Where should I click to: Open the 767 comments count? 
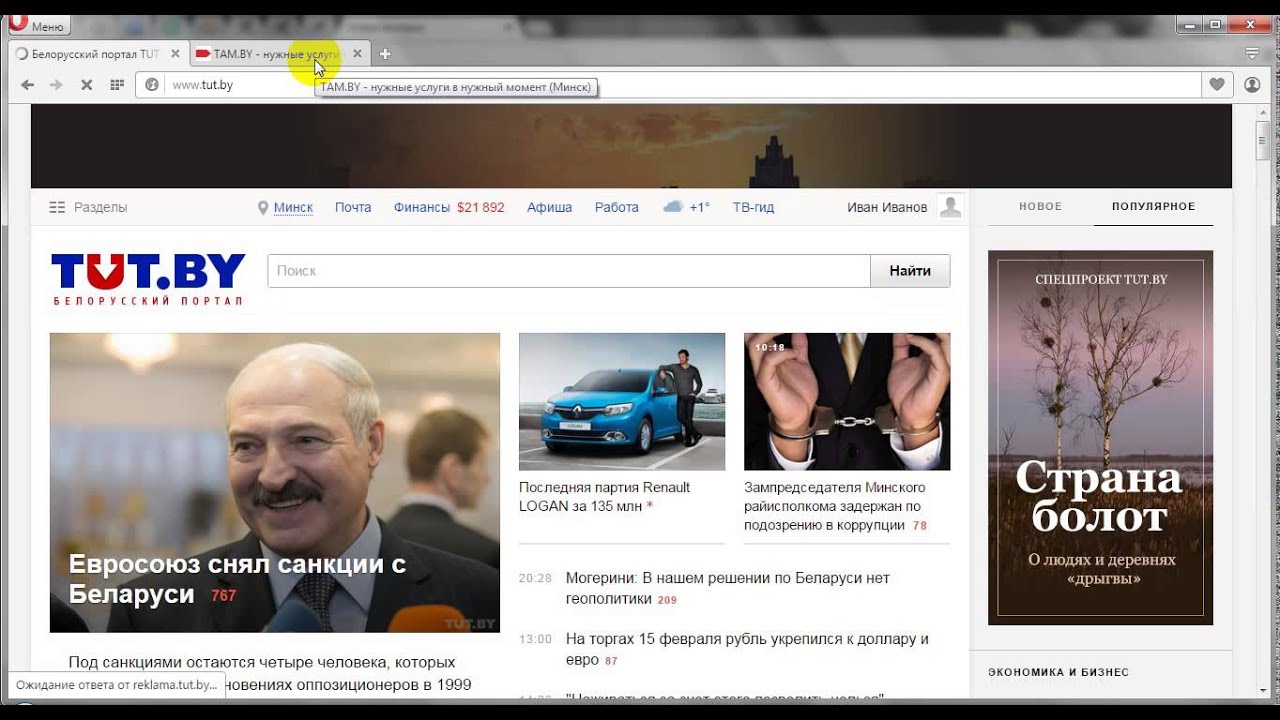coord(223,596)
